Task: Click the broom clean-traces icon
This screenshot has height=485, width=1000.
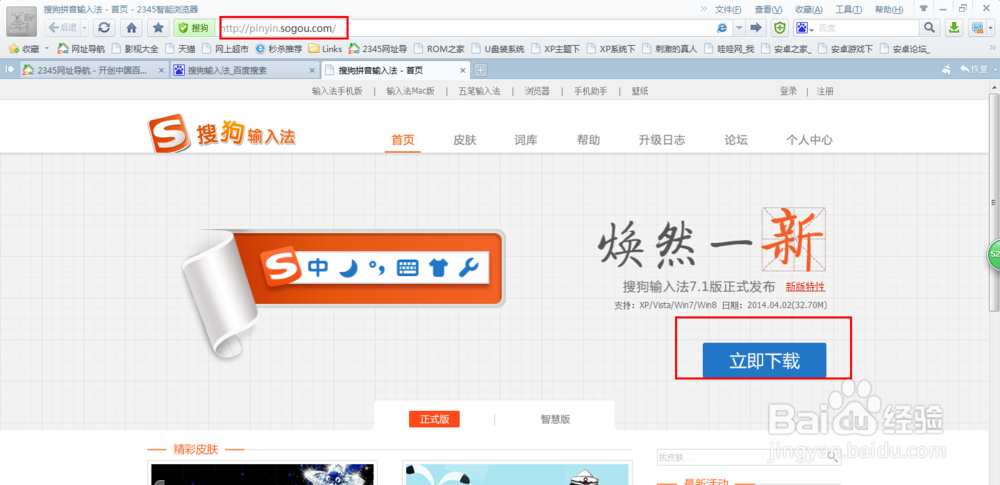Action: (947, 69)
